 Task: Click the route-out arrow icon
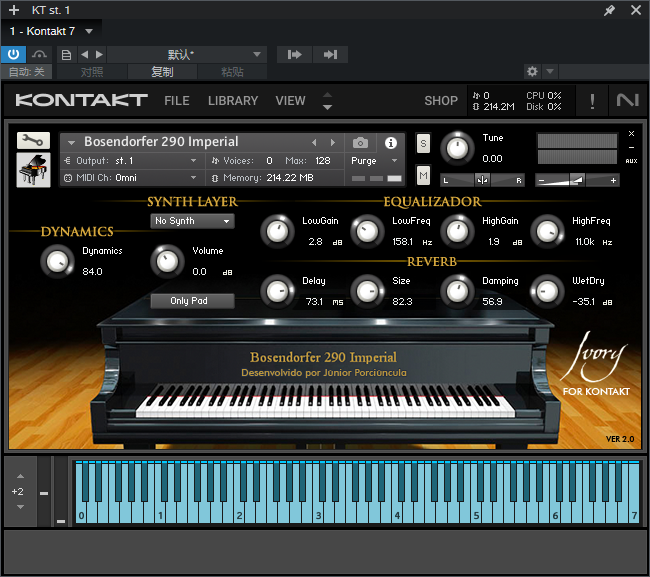click(330, 54)
